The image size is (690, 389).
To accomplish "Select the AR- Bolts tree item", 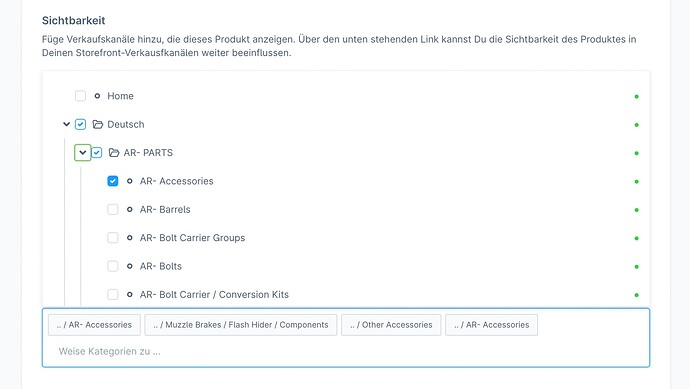I will click(x=161, y=266).
